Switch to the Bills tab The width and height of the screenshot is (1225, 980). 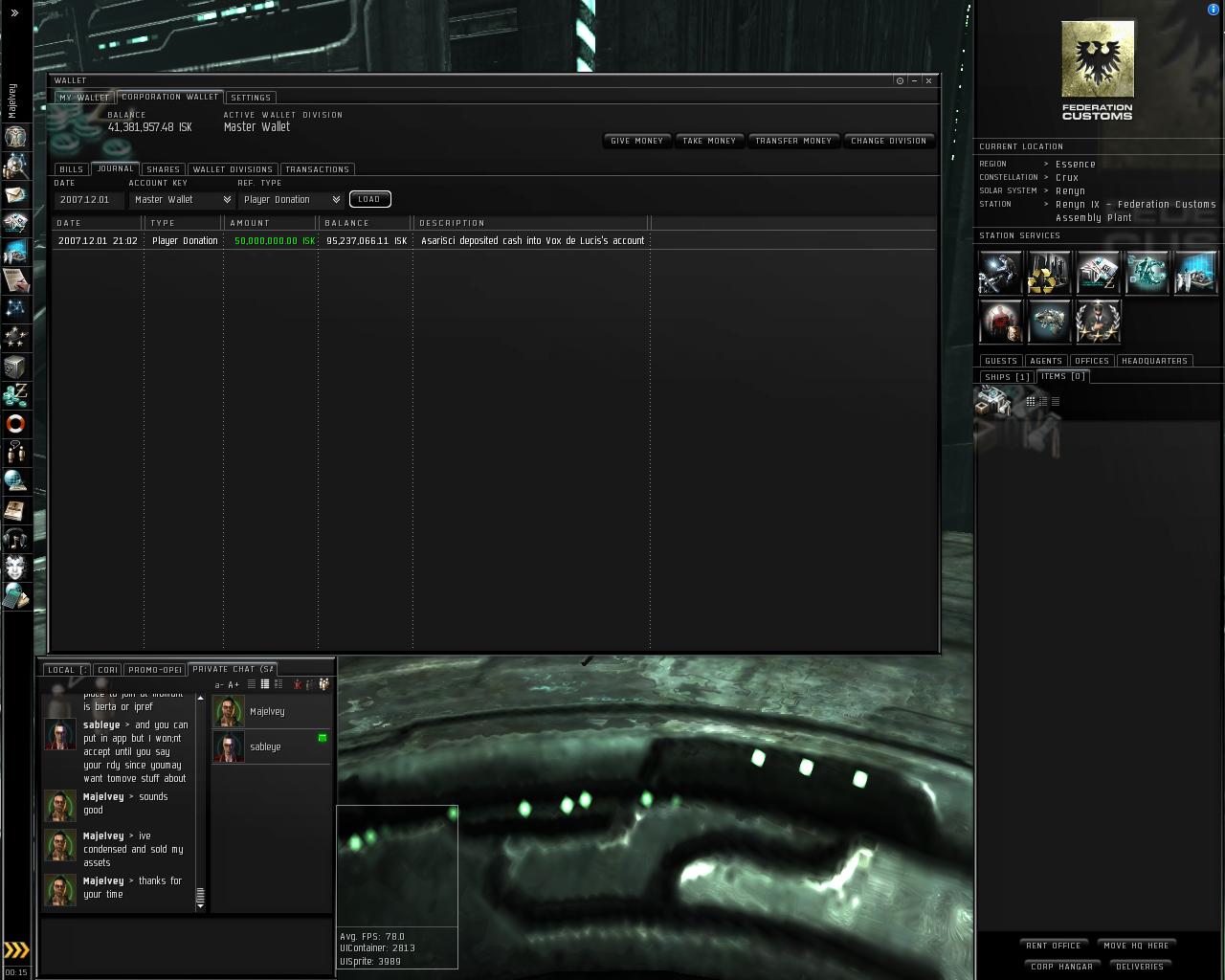pos(71,169)
